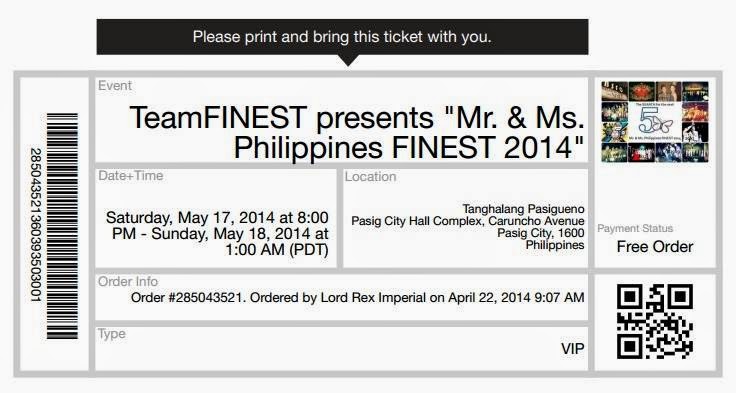The image size is (736, 393).
Task: Click the QR code on the ticket
Action: [x=655, y=322]
